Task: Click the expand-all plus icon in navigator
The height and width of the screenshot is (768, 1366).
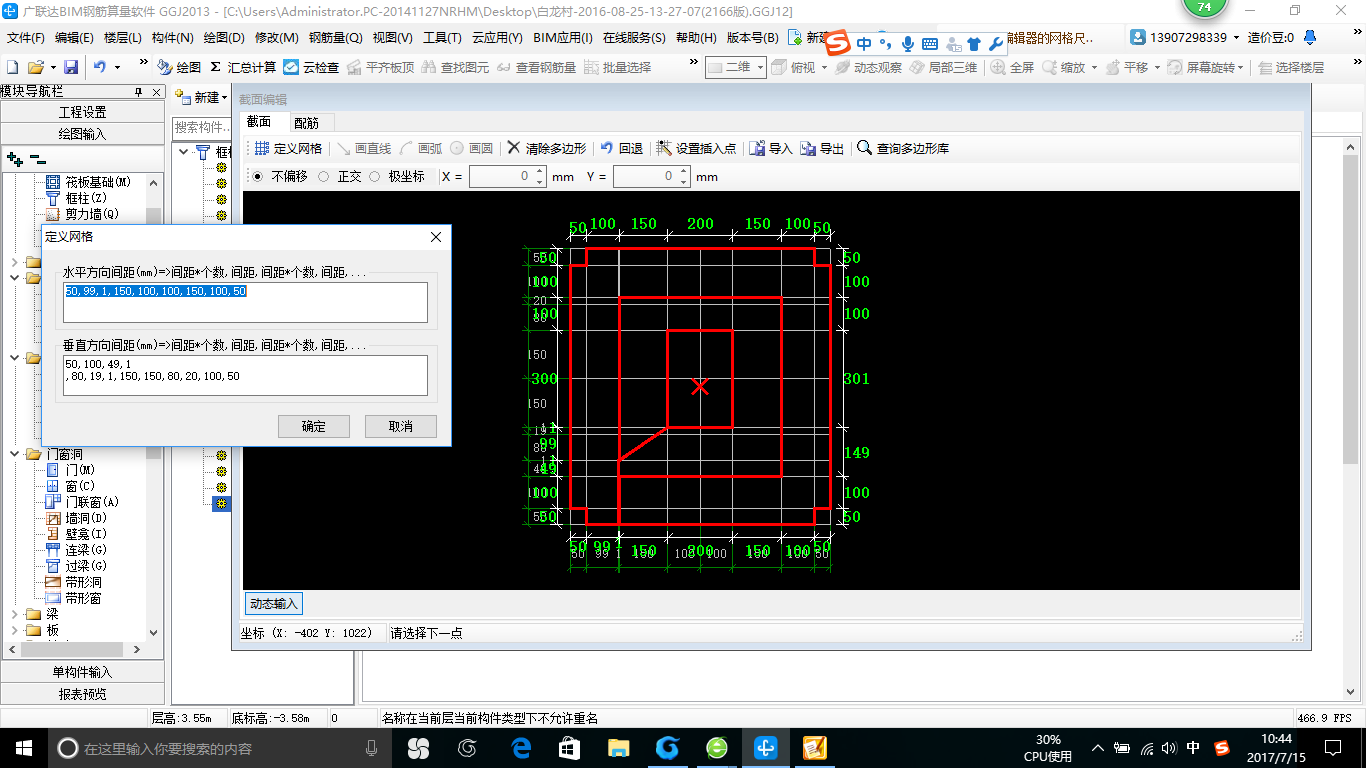Action: pos(15,158)
